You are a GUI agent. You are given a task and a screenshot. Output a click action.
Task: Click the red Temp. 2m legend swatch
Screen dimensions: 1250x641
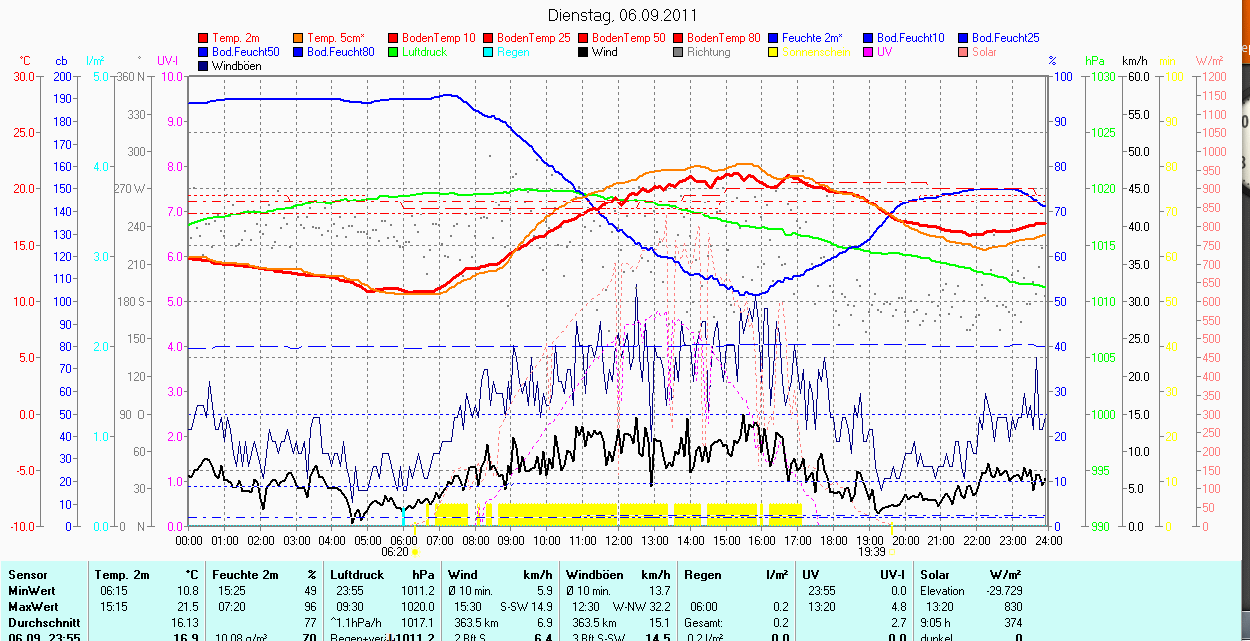pos(204,38)
